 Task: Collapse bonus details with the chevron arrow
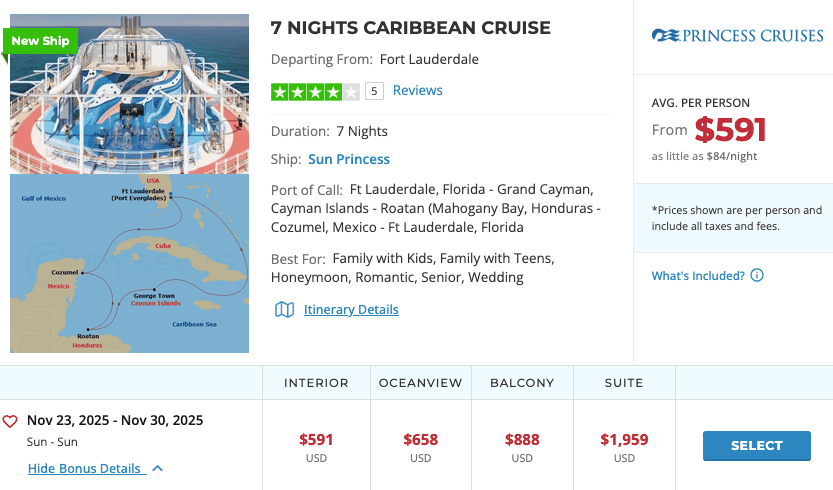(158, 469)
